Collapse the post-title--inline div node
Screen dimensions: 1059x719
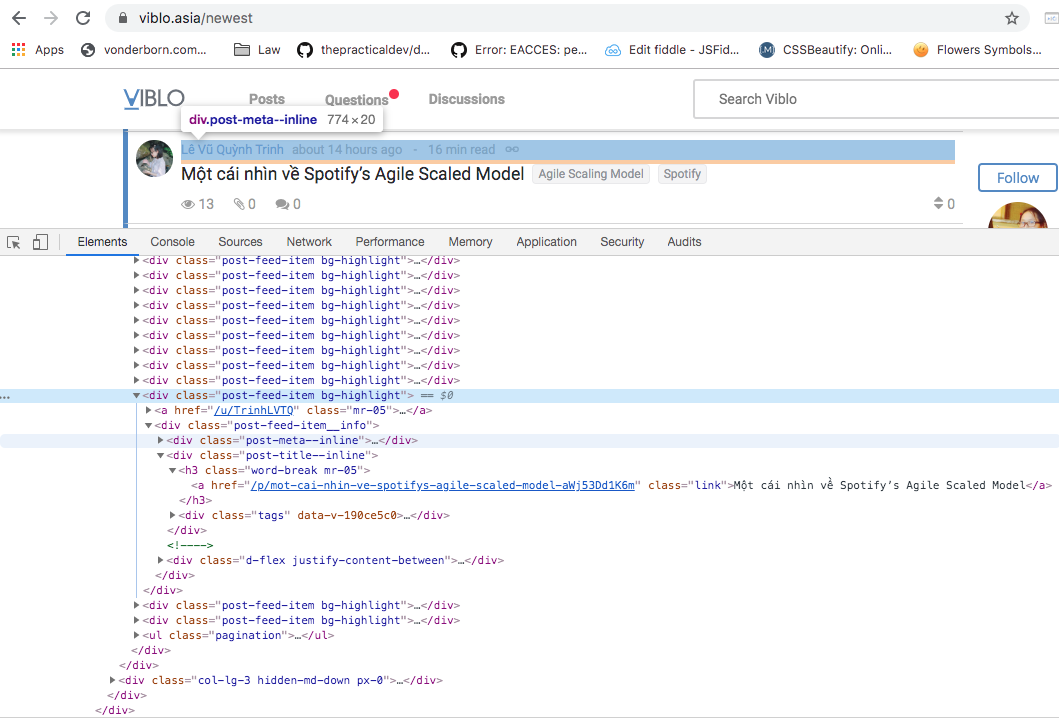161,455
